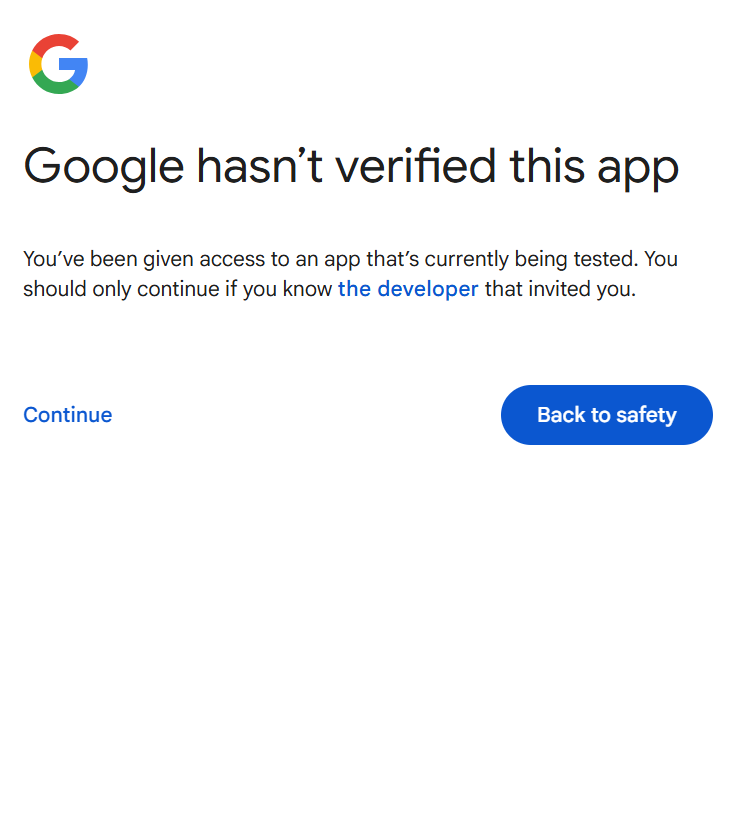732x824 pixels.
Task: Click the word "hasn't" in the heading
Action: [x=259, y=165]
